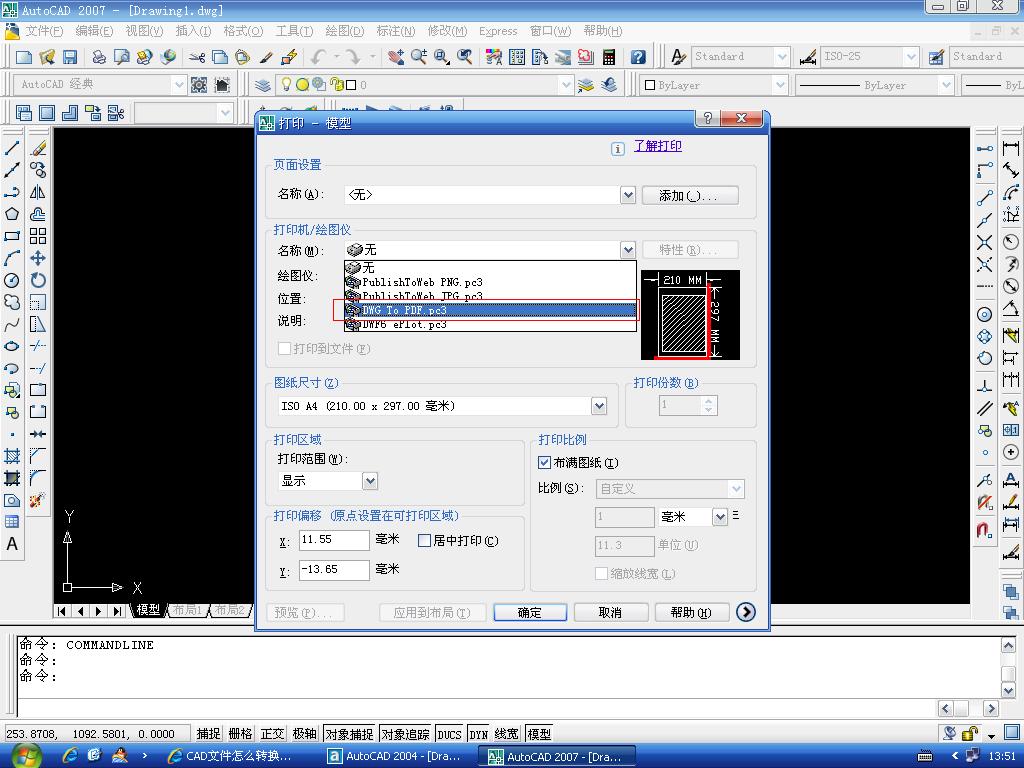
Task: Open the 绘图(D) menu
Action: pyautogui.click(x=344, y=31)
